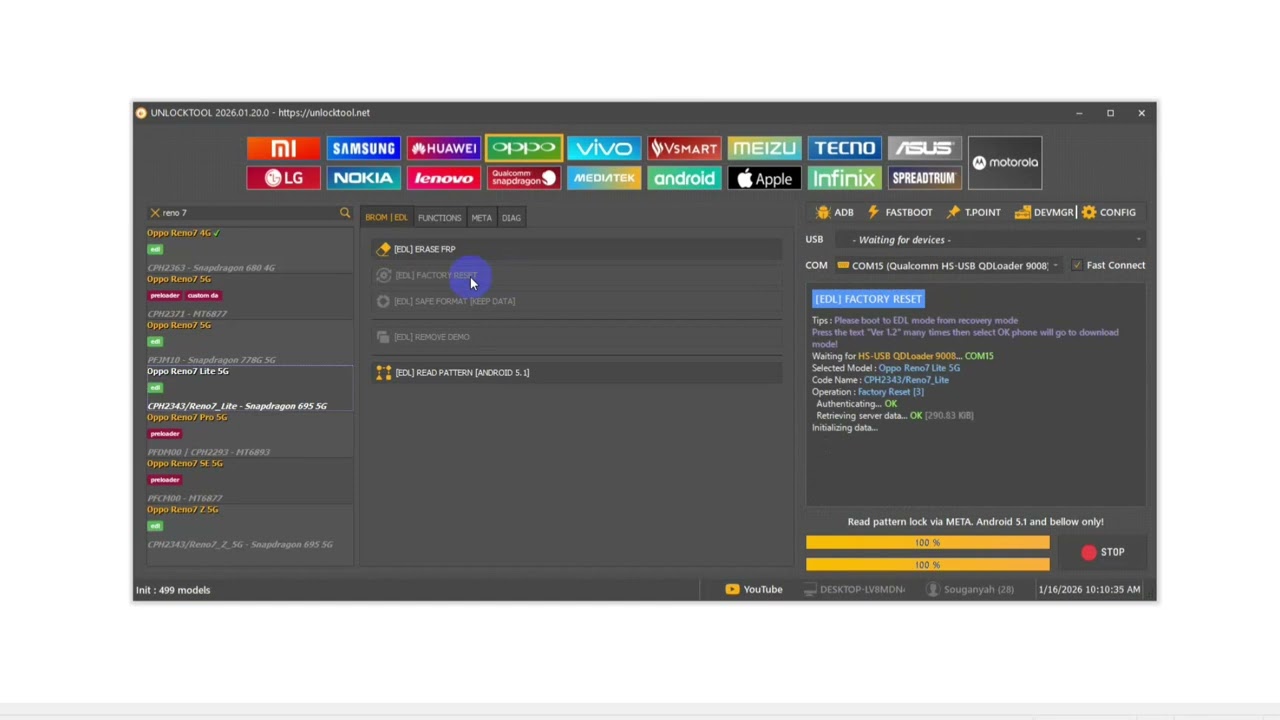Switch to the BROM | EDL tab

coord(386,218)
